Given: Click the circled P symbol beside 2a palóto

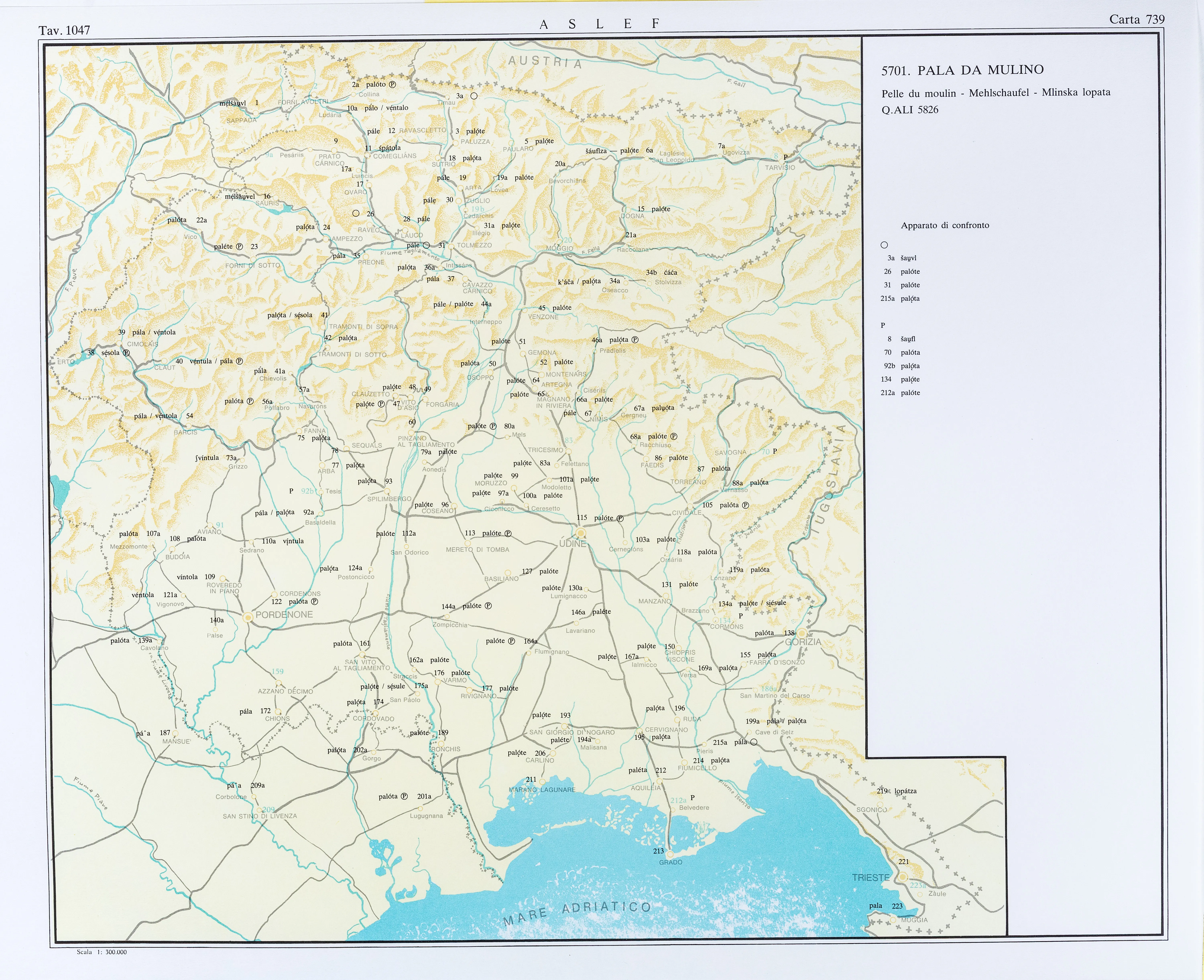Looking at the screenshot, I should (393, 85).
